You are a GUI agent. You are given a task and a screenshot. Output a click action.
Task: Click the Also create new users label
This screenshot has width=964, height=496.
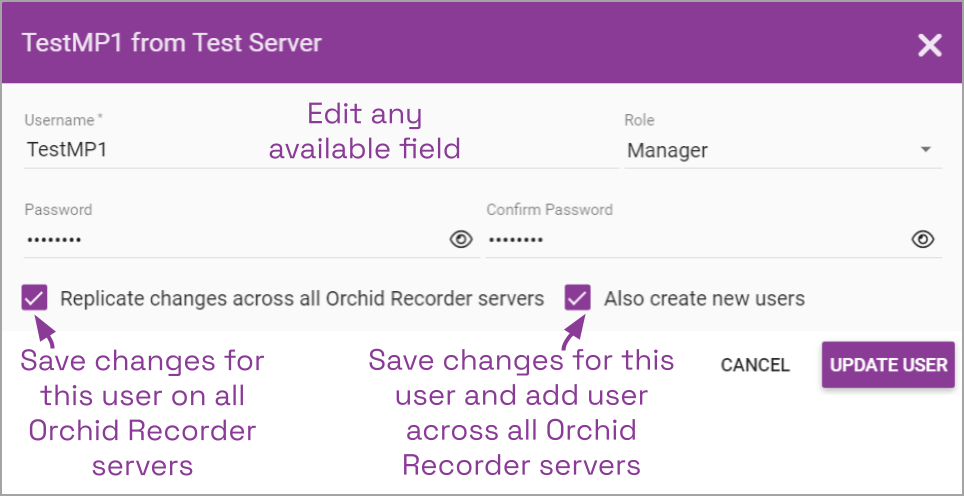point(705,299)
